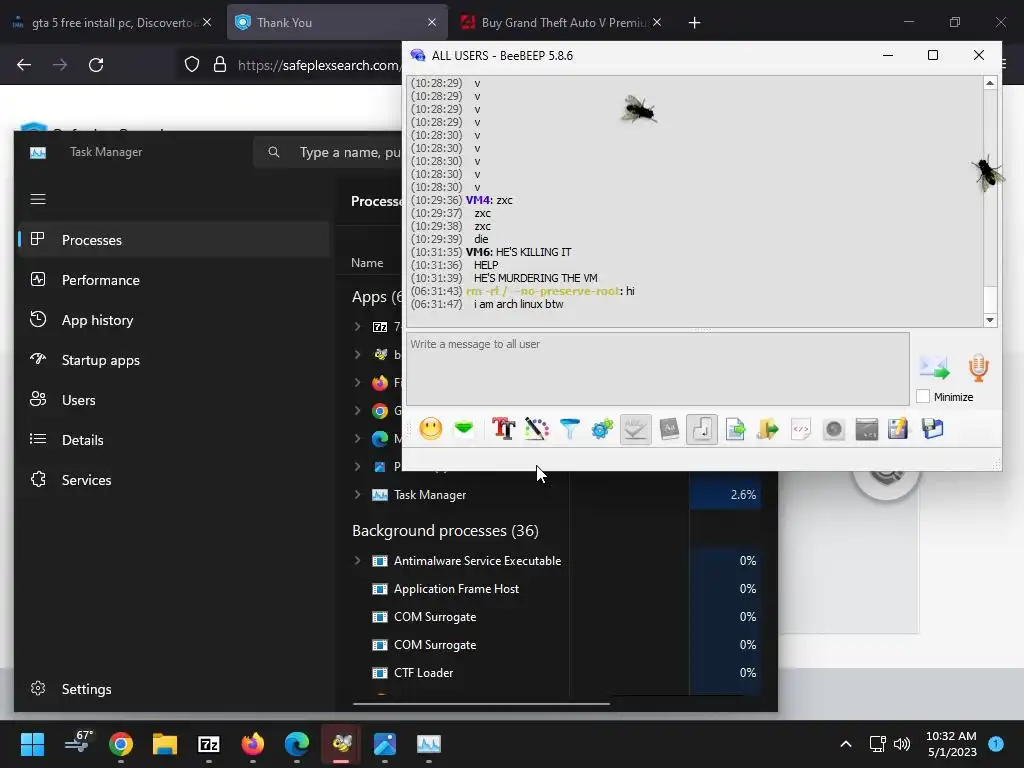Click the chat scrollbar down arrow
The image size is (1024, 768).
point(990,320)
